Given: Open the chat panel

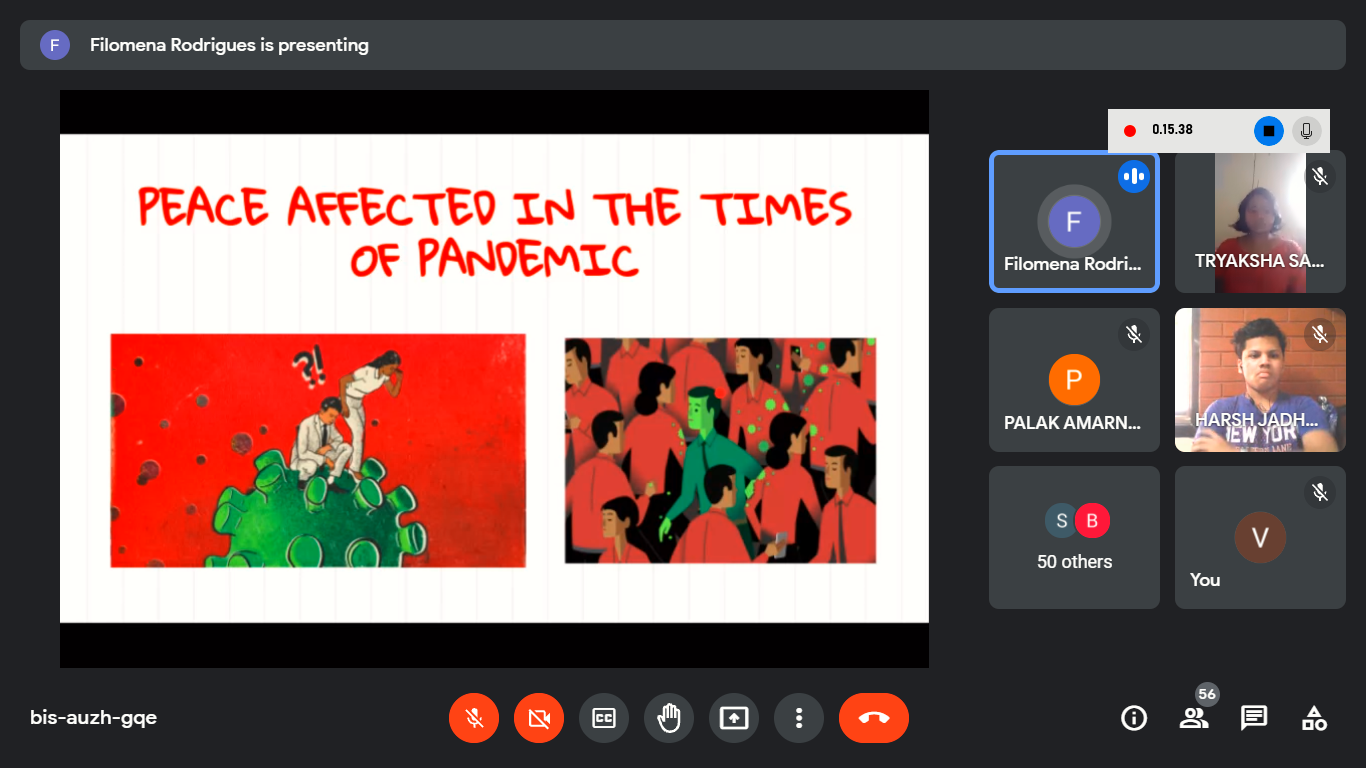Looking at the screenshot, I should tap(1254, 718).
